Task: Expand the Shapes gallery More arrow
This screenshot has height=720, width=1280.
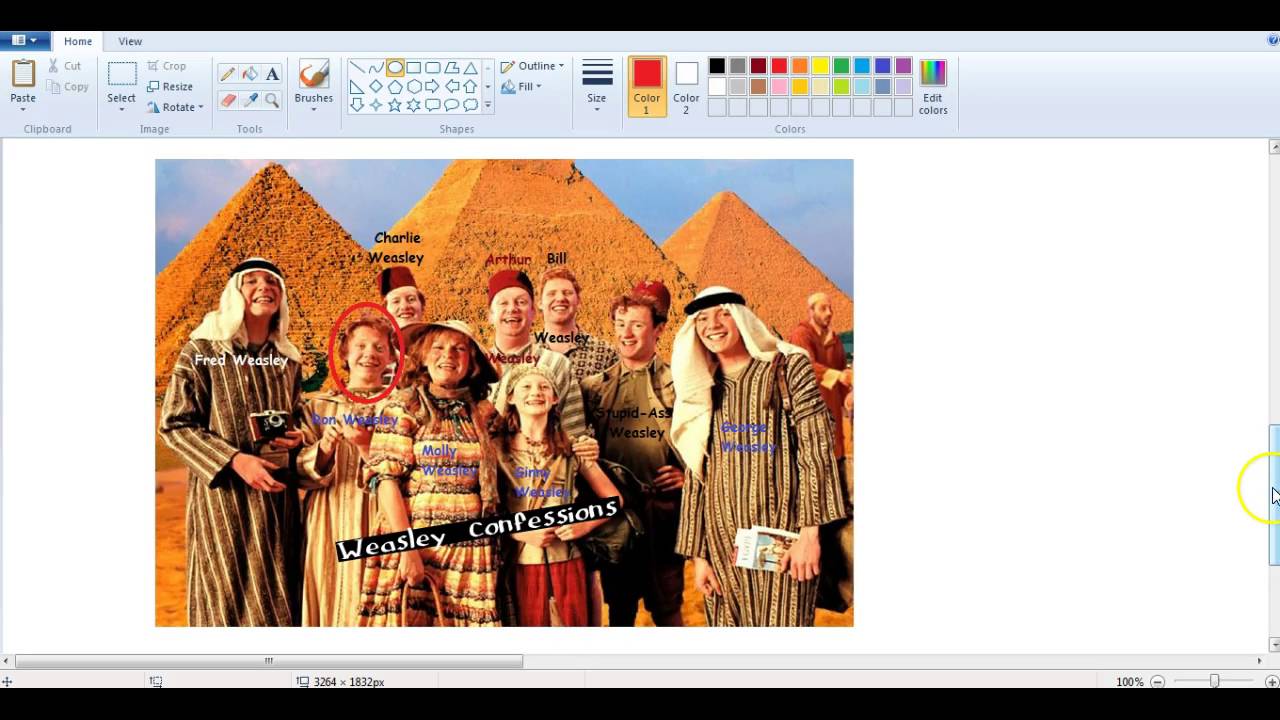Action: [488, 105]
